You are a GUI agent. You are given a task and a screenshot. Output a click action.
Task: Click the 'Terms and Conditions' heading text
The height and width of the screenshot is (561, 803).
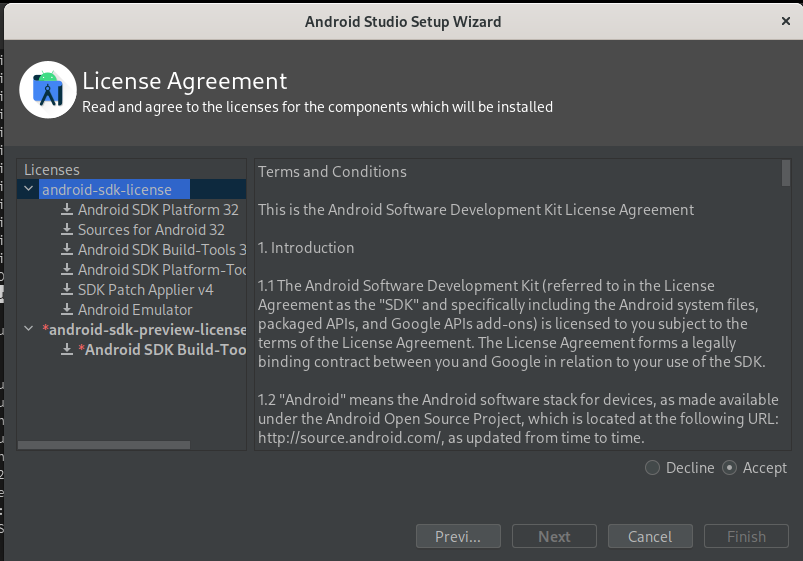point(332,172)
